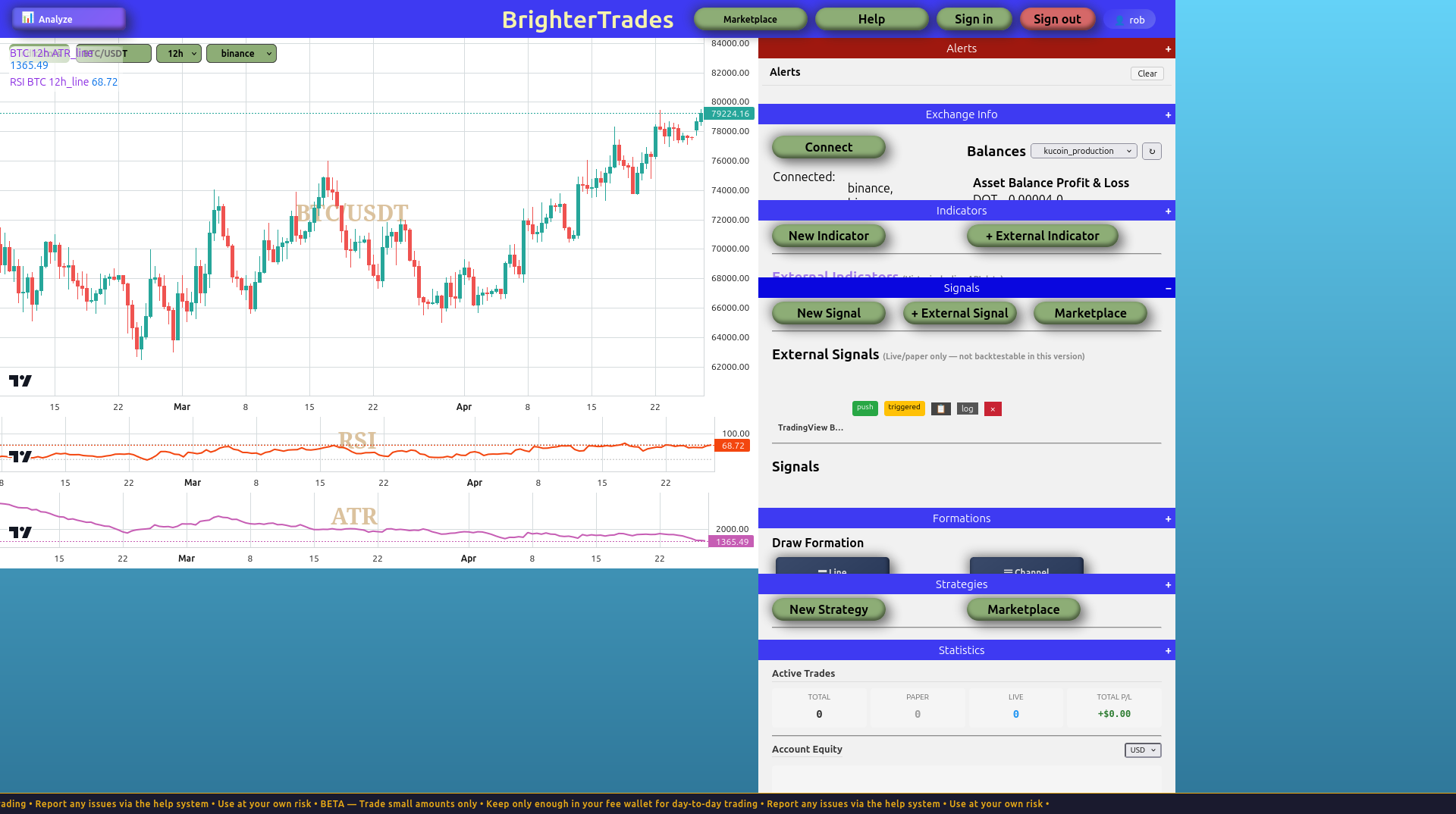Screen dimensions: 1456x814
Task: Open the USD account equity currency dropdown
Action: point(1143,750)
